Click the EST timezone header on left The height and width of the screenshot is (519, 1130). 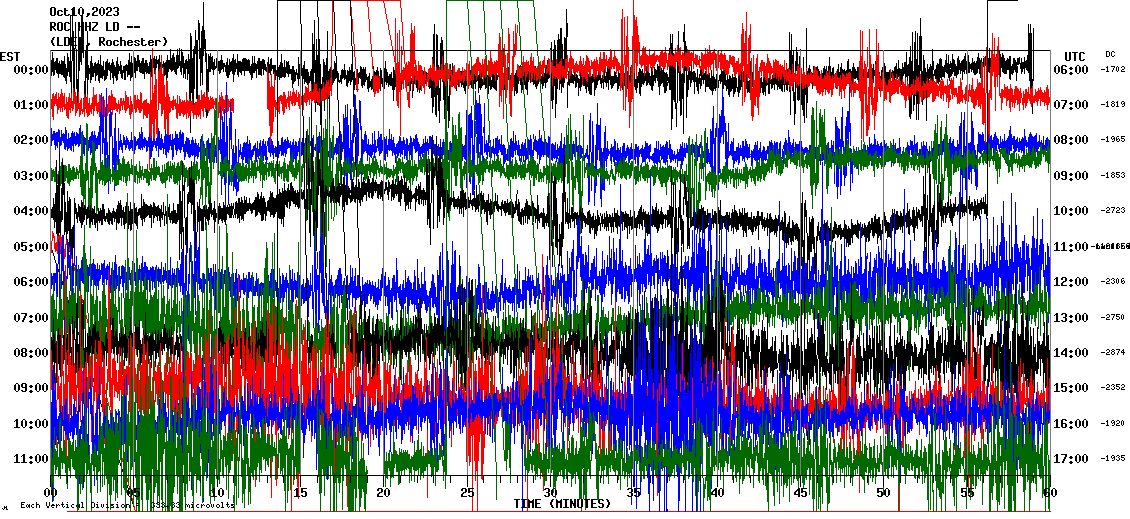[10, 56]
